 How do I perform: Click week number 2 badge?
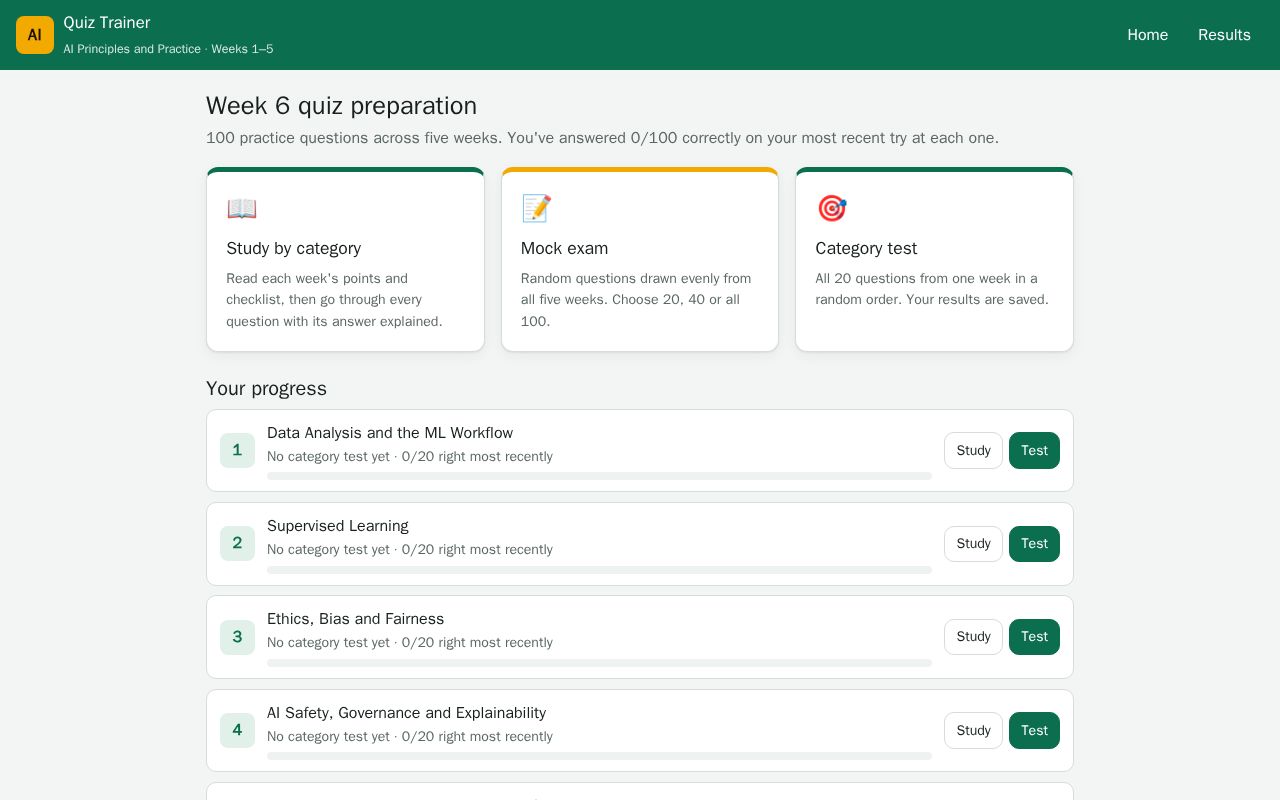(x=237, y=543)
